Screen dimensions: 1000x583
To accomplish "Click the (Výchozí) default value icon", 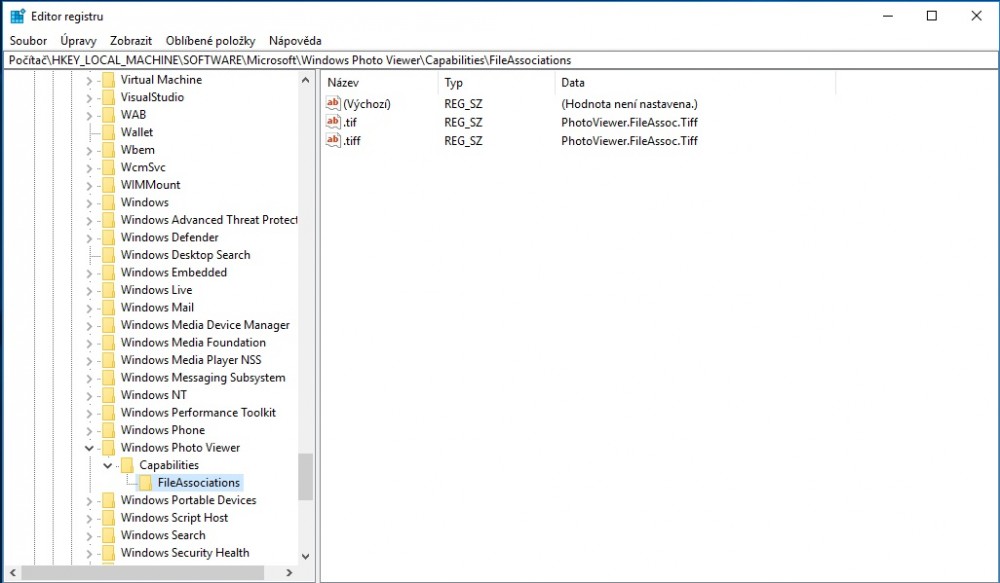I will point(334,104).
